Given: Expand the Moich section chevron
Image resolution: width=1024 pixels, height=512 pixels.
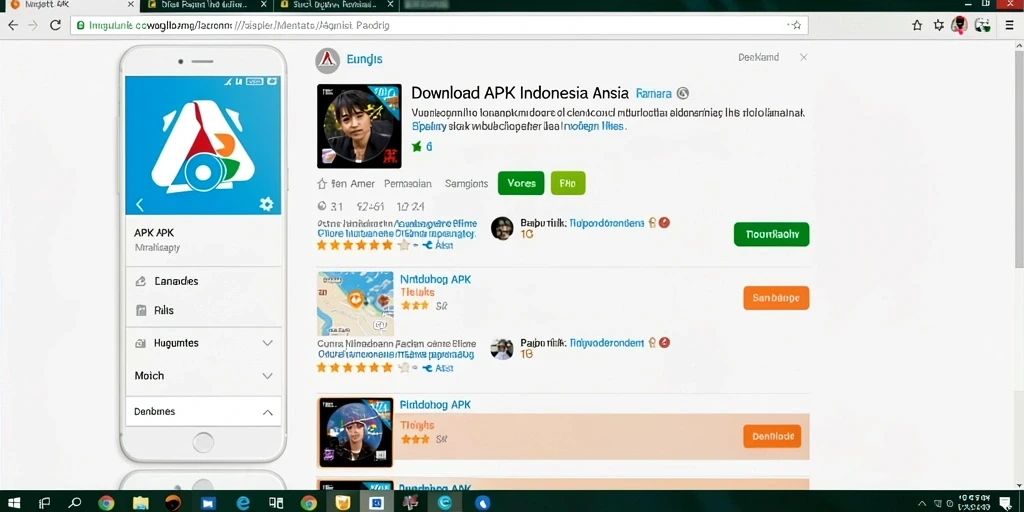Looking at the screenshot, I should [x=267, y=376].
